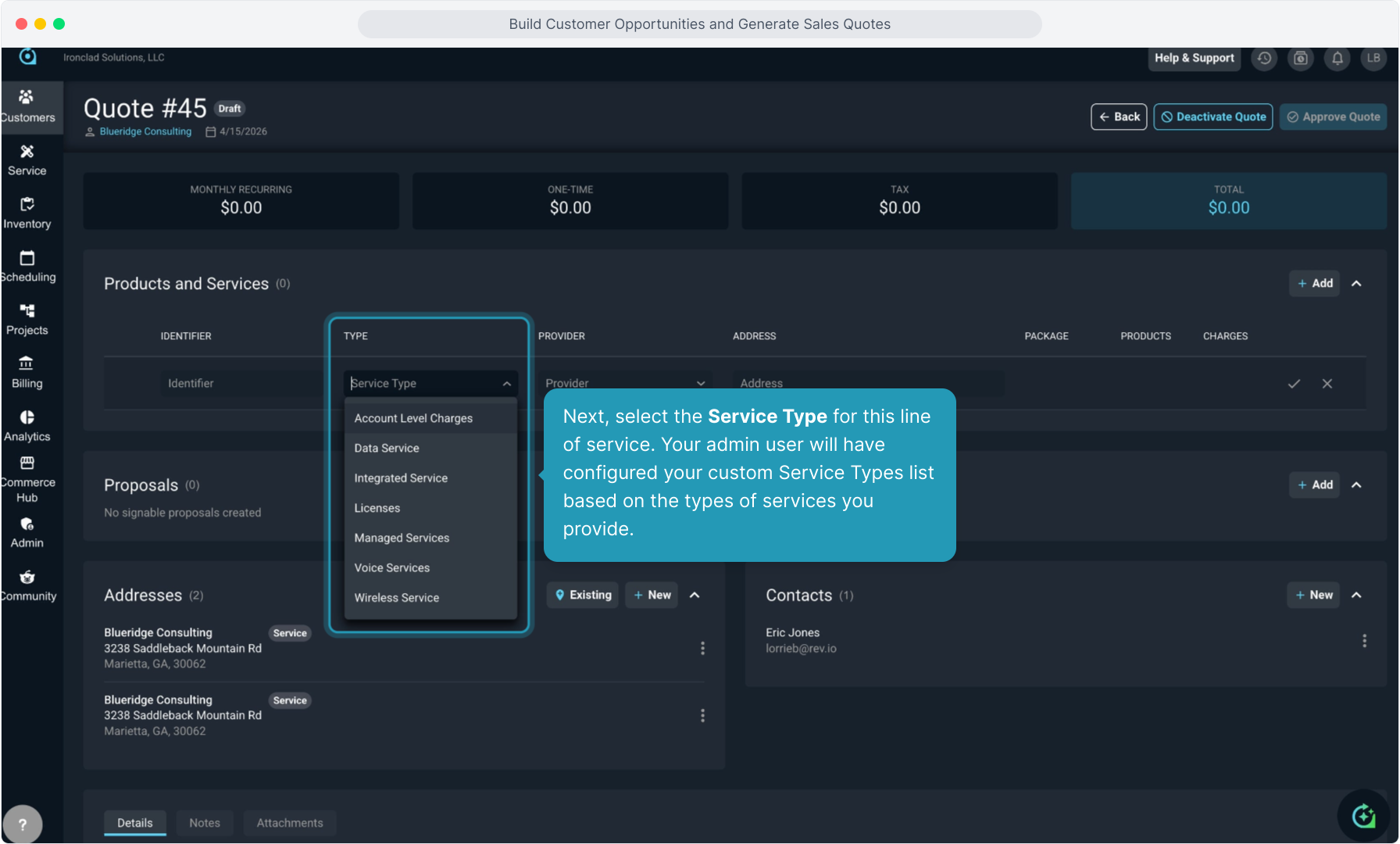Image resolution: width=1400 pixels, height=844 pixels.
Task: Confirm the new service line with checkmark
Action: [1294, 384]
